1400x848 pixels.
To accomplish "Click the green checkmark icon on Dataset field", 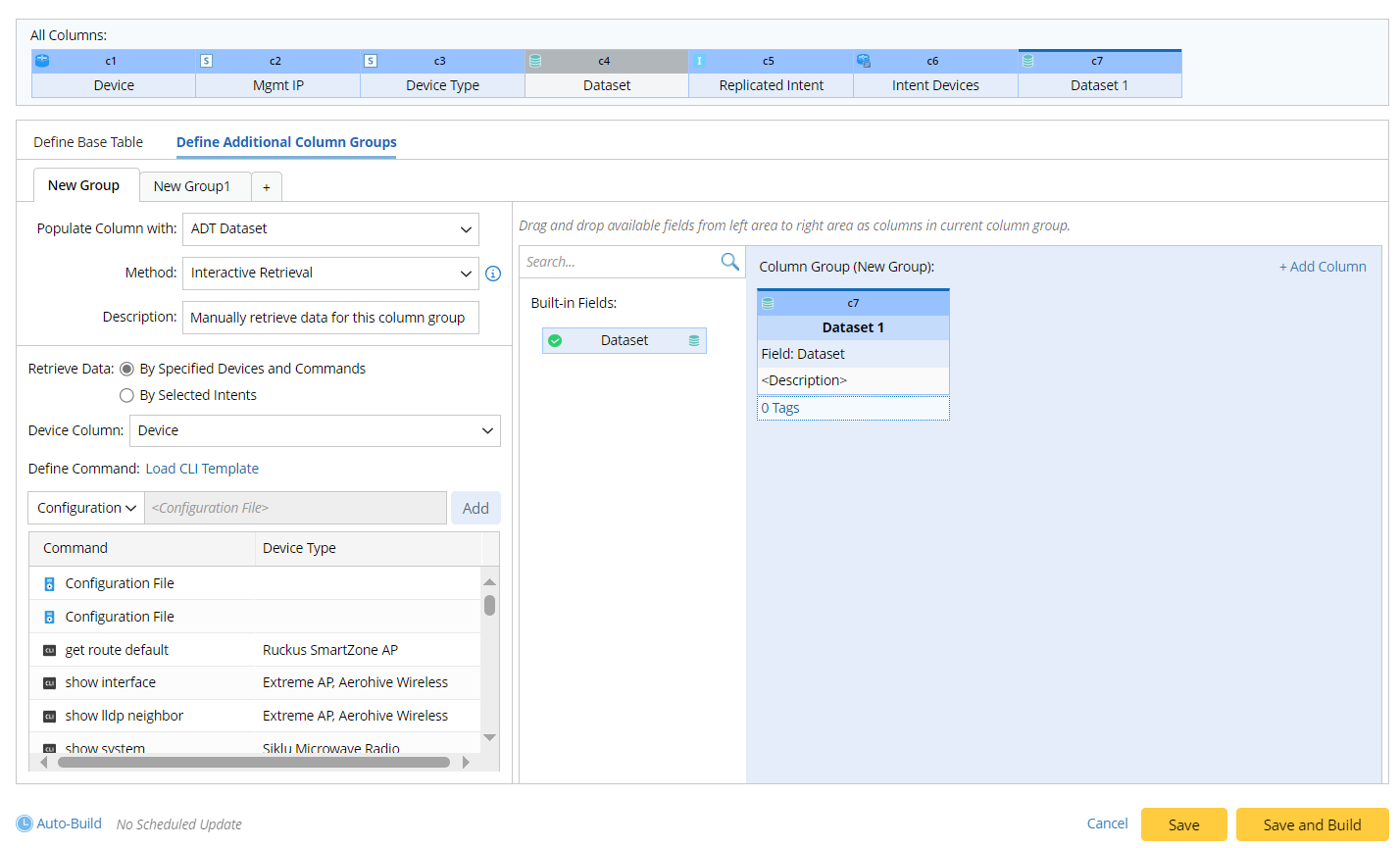I will pos(555,340).
